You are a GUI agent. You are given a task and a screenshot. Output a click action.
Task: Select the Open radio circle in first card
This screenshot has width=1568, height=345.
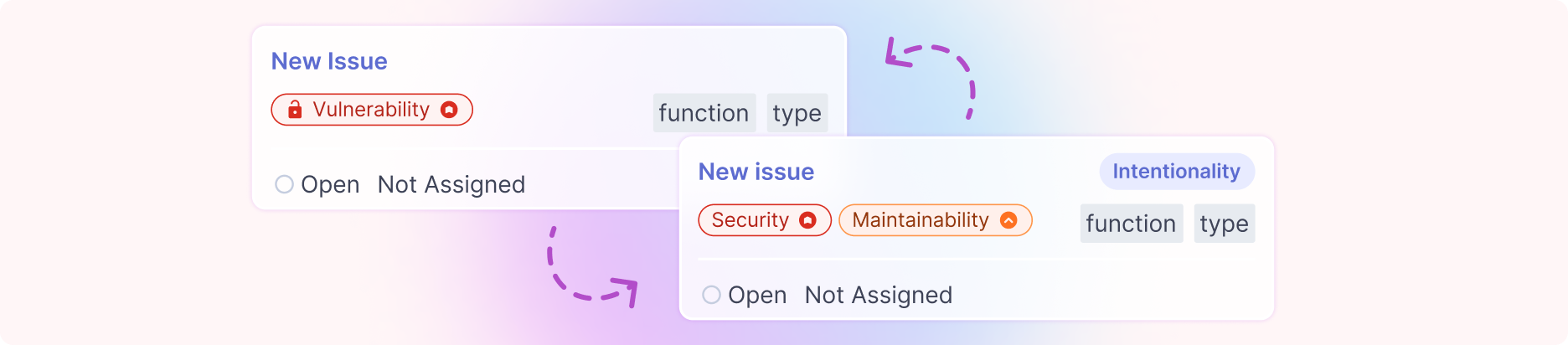[x=285, y=184]
